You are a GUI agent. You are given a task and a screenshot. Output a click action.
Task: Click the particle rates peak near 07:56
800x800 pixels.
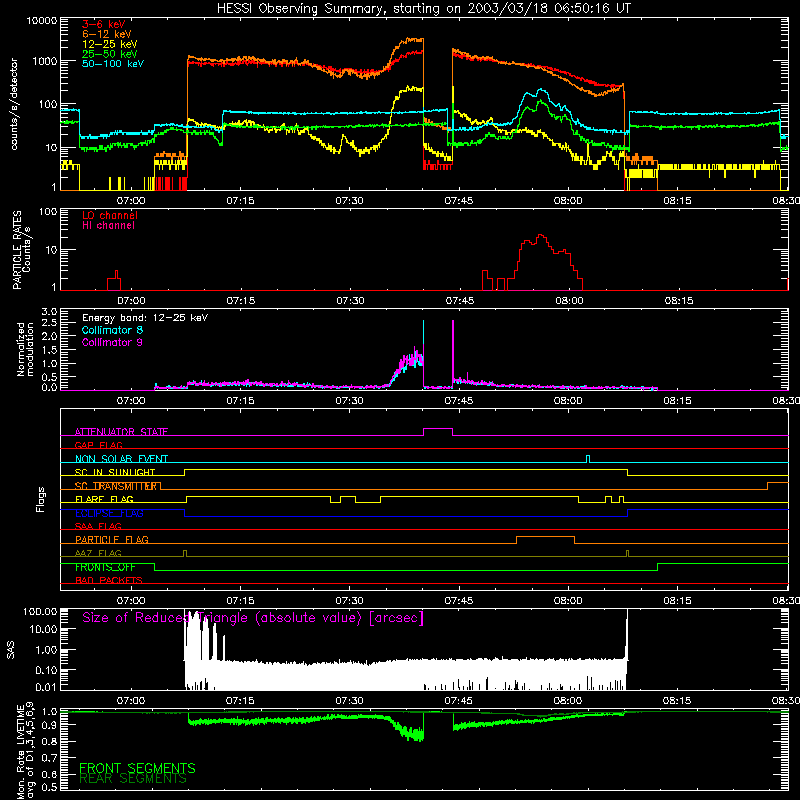coord(541,235)
